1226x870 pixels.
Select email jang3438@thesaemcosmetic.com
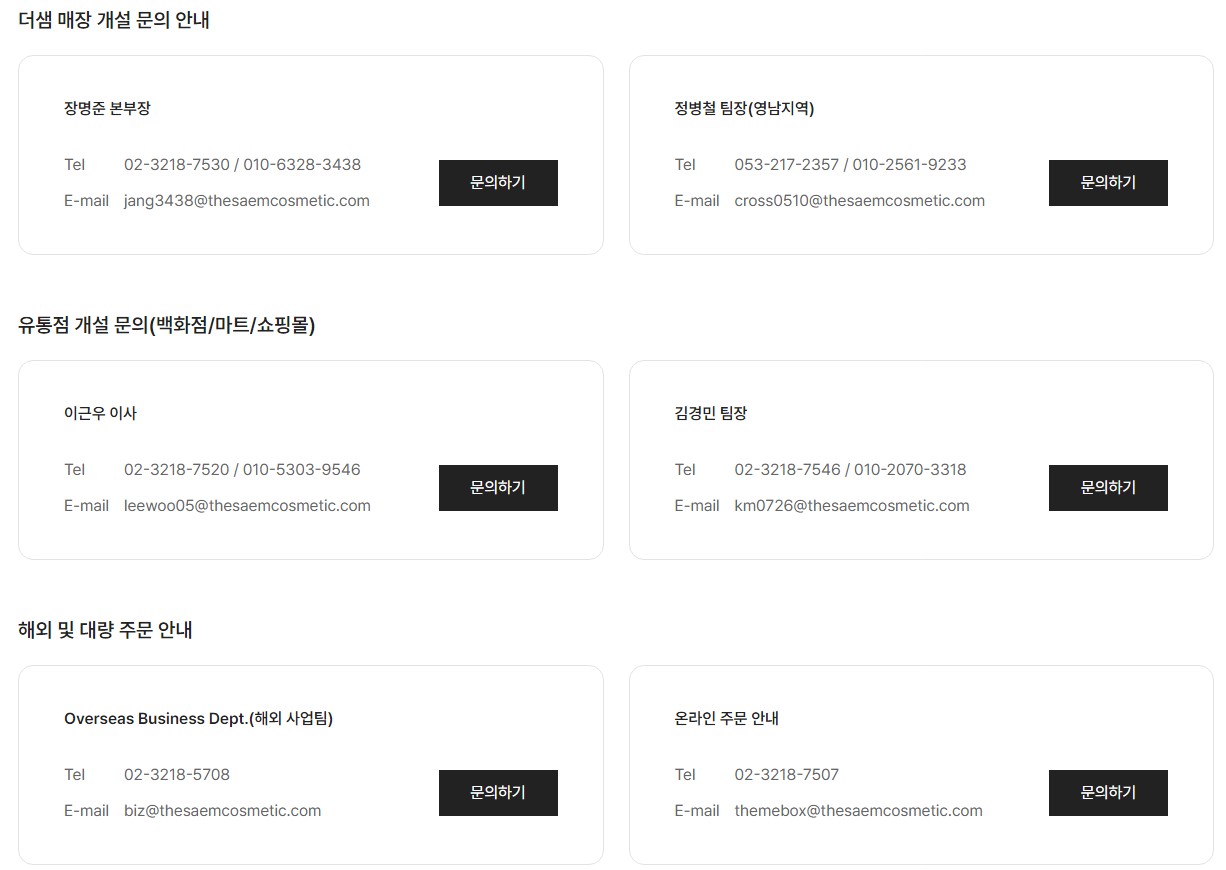pos(247,201)
